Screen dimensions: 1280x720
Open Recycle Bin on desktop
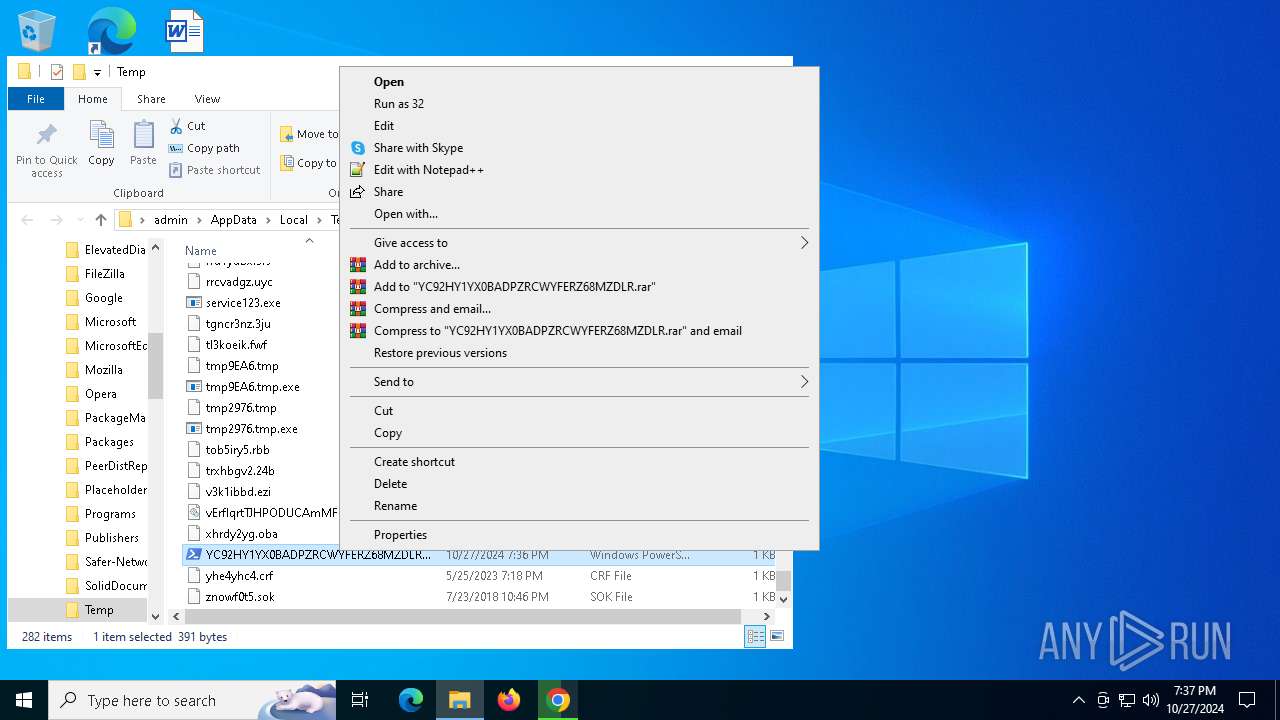[x=37, y=31]
